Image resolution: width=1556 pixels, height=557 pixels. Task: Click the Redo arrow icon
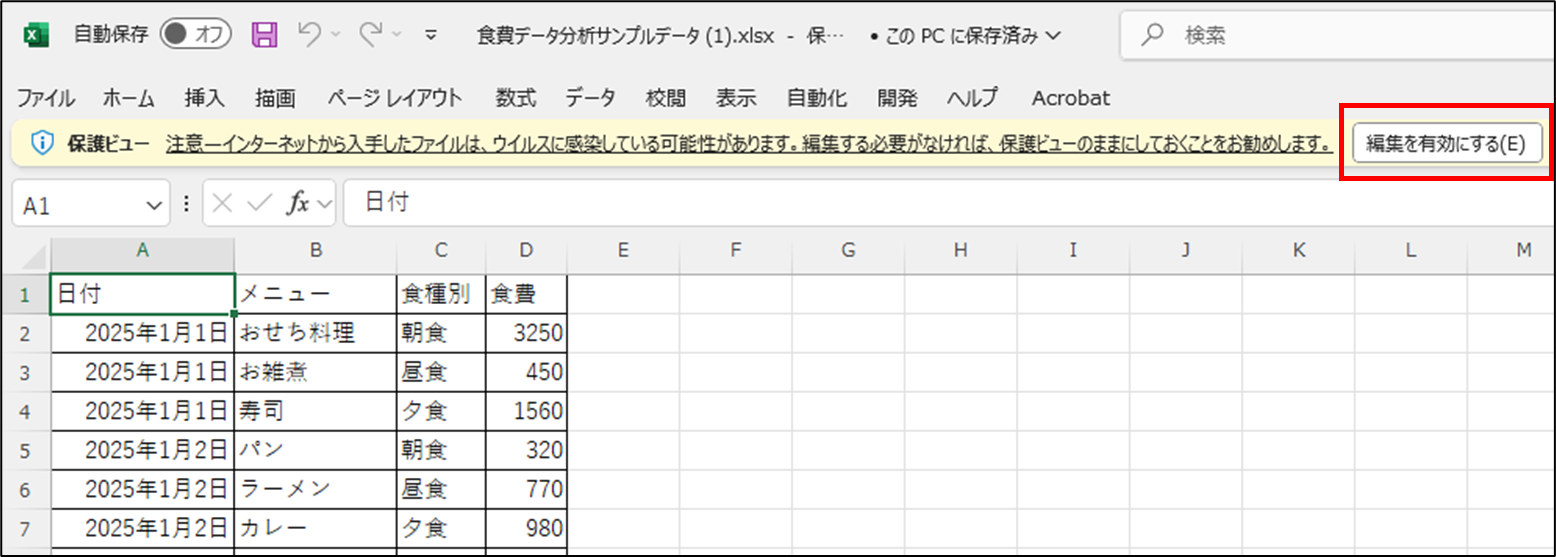tap(371, 35)
